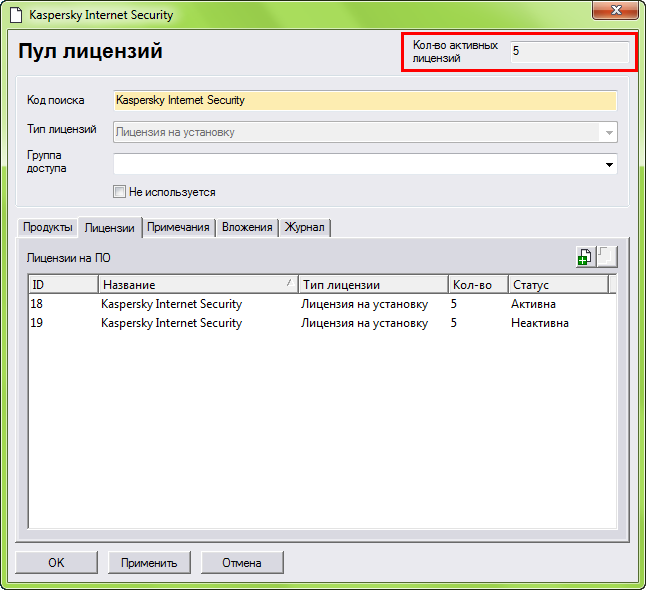Screen dimensions: 646x590
Task: Show the 'Журнал' tab
Action: click(x=304, y=227)
